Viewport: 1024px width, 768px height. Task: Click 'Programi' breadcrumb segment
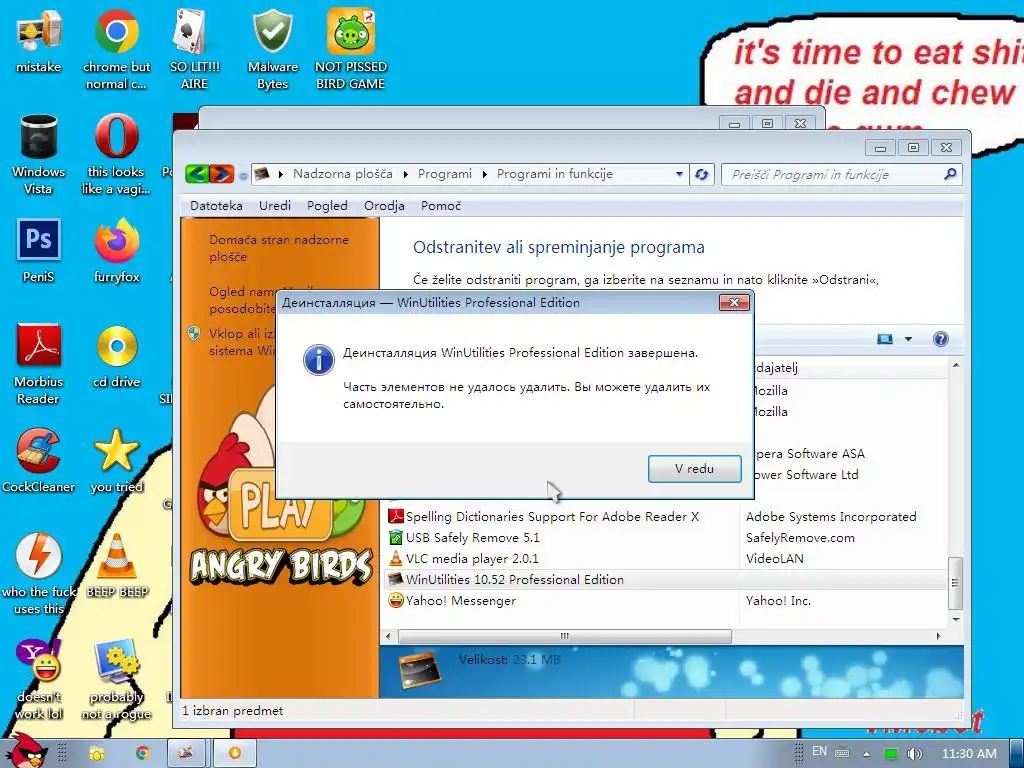[445, 174]
